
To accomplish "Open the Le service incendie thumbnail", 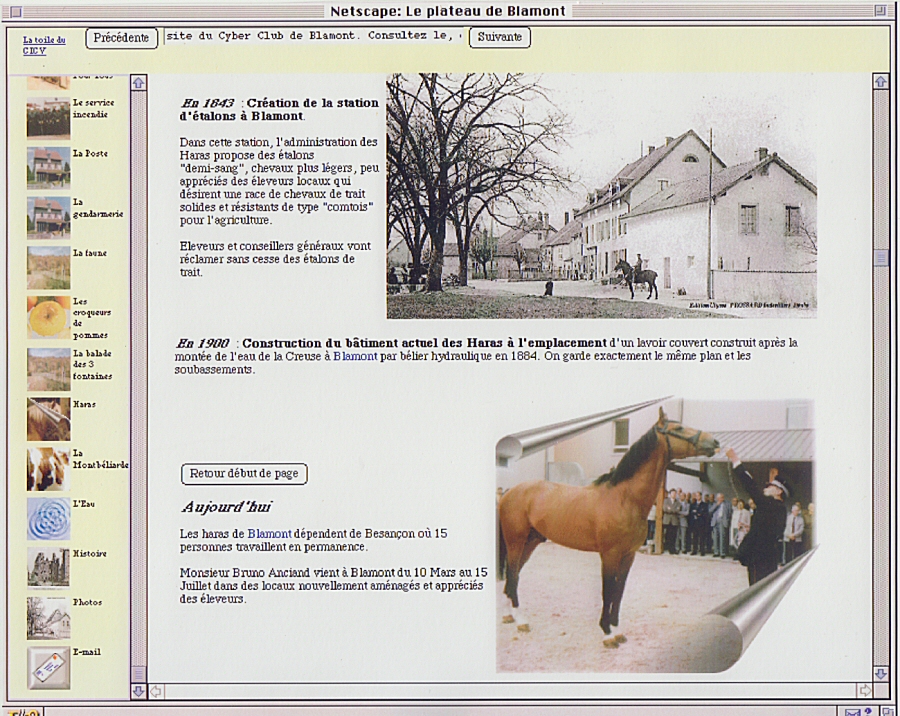I will 48,117.
